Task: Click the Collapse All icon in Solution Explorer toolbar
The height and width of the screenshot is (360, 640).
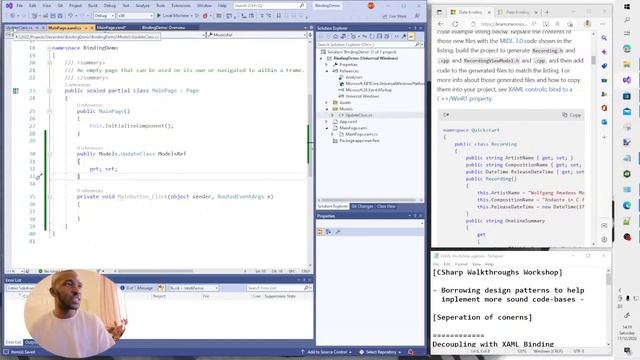Action: point(379,36)
